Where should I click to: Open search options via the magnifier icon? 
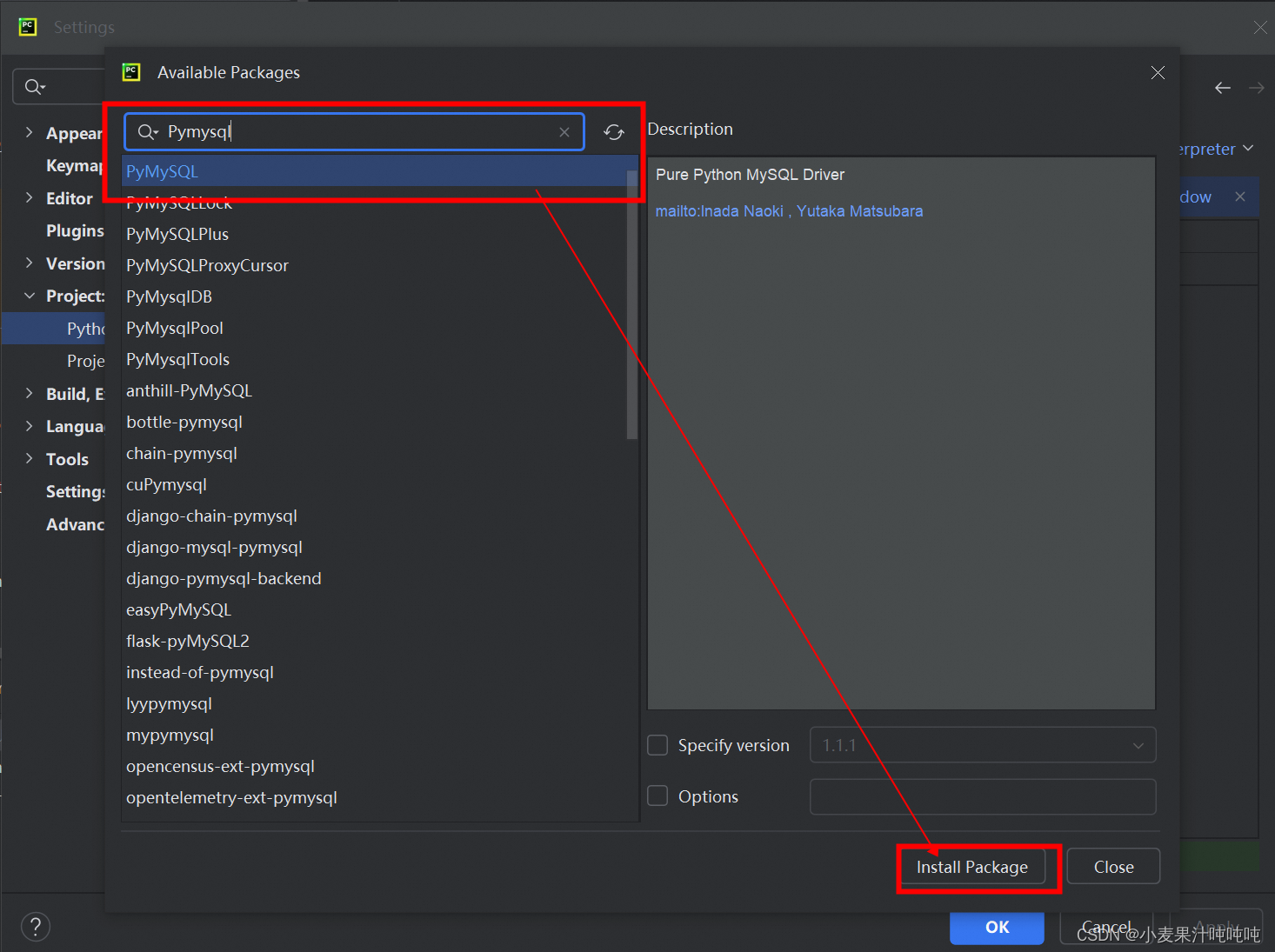[x=146, y=131]
